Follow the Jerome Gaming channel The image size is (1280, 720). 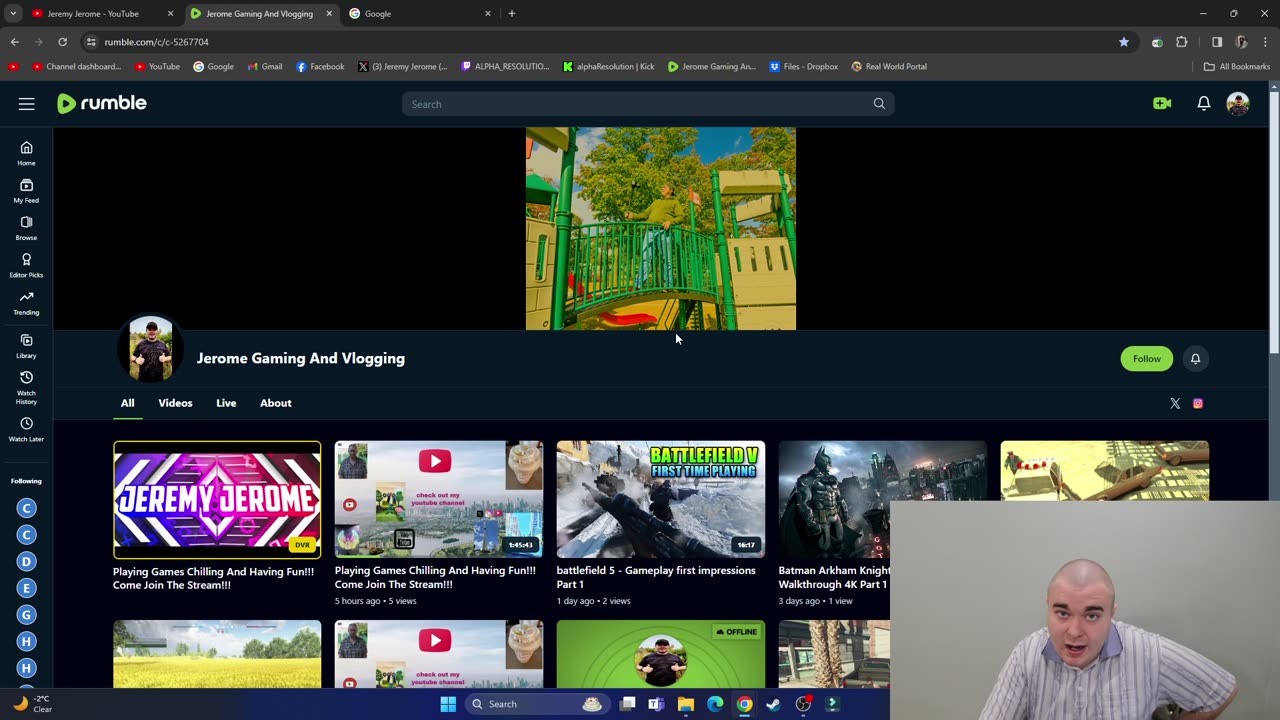[1147, 359]
